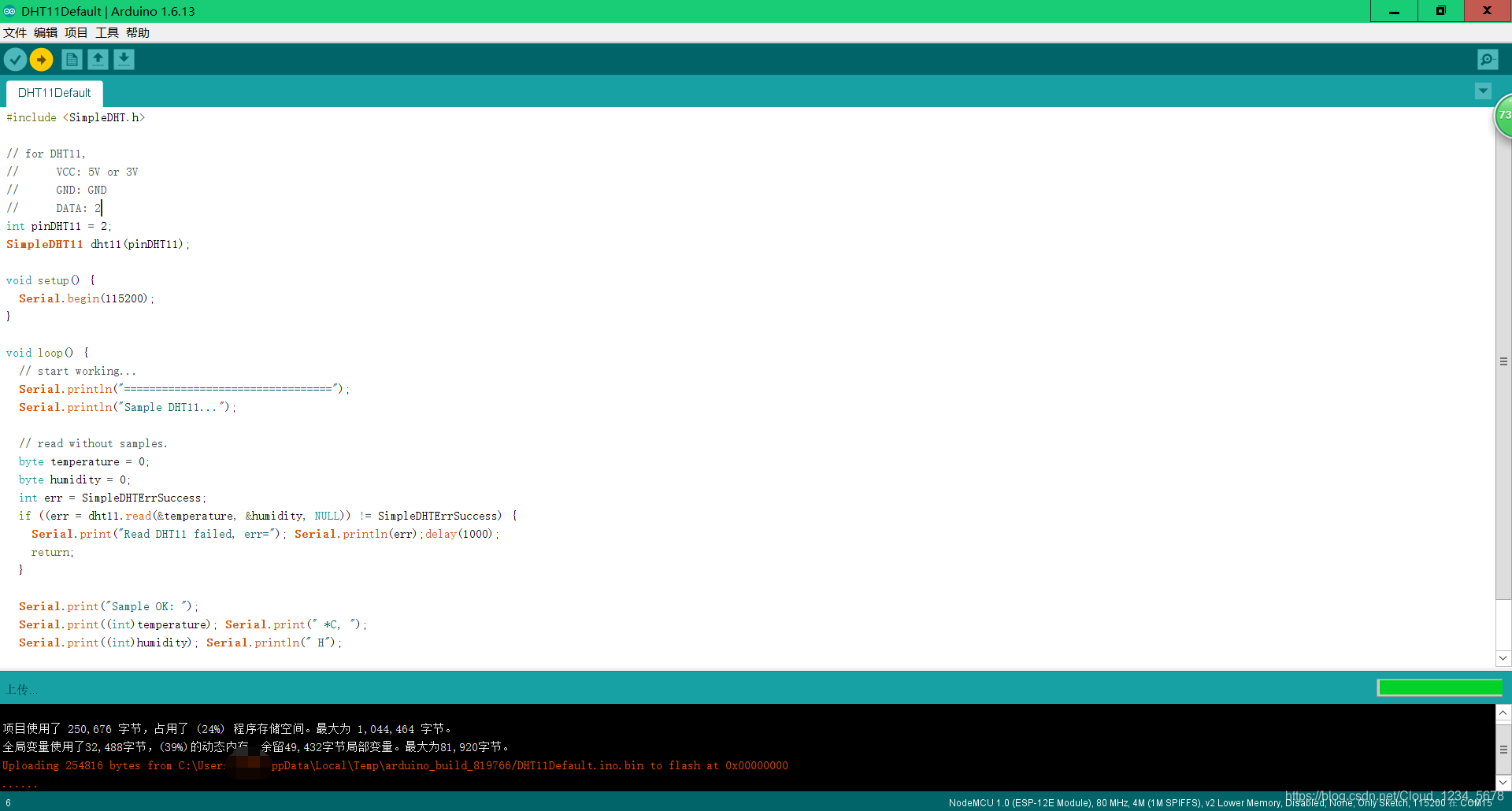This screenshot has height=811, width=1512.
Task: Click the line number 6 in status bar
Action: pyautogui.click(x=8, y=803)
